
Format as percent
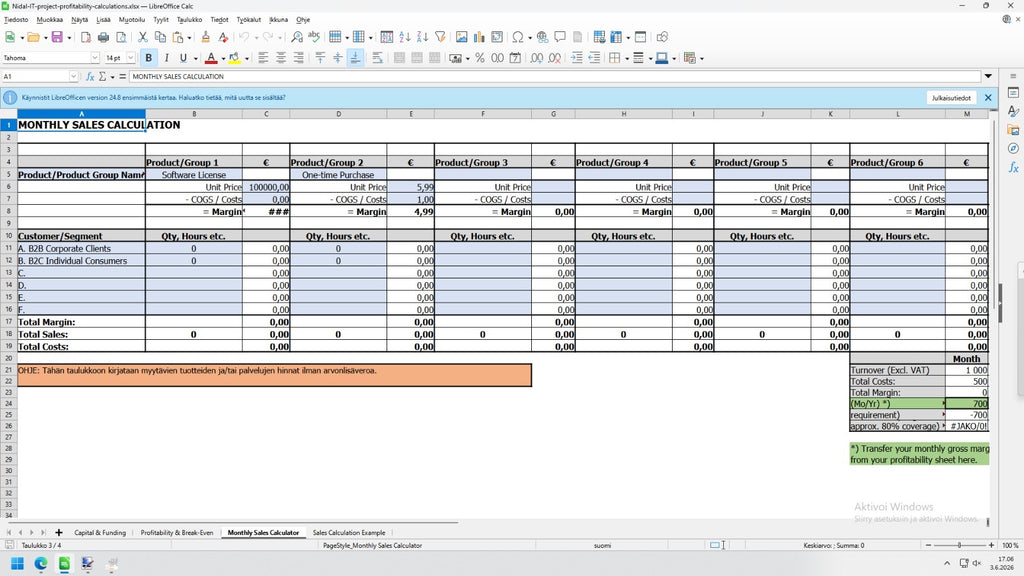pyautogui.click(x=480, y=58)
